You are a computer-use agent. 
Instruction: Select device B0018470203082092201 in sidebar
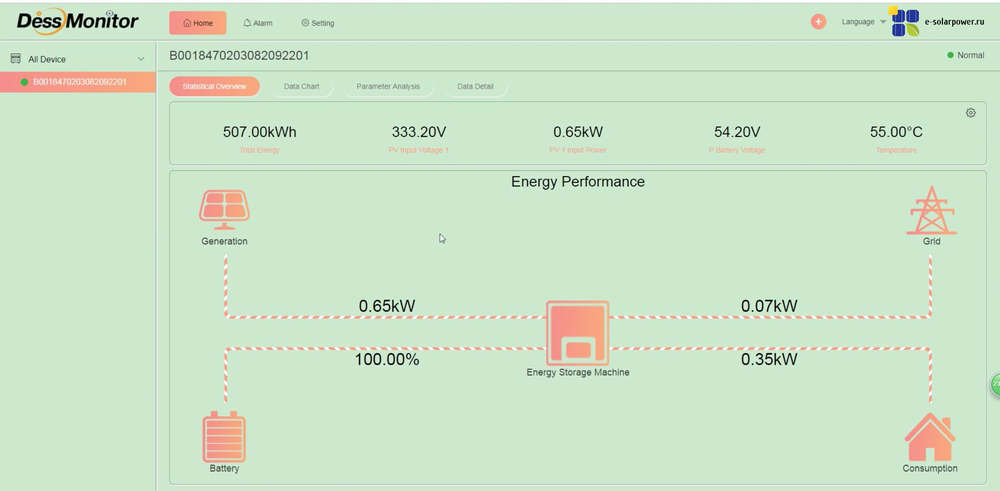[x=79, y=82]
